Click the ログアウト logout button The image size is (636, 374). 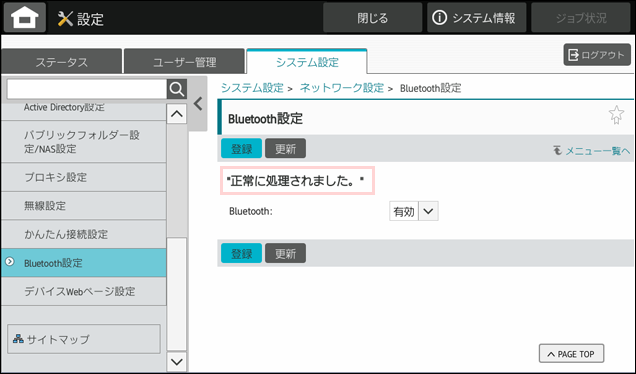click(597, 55)
